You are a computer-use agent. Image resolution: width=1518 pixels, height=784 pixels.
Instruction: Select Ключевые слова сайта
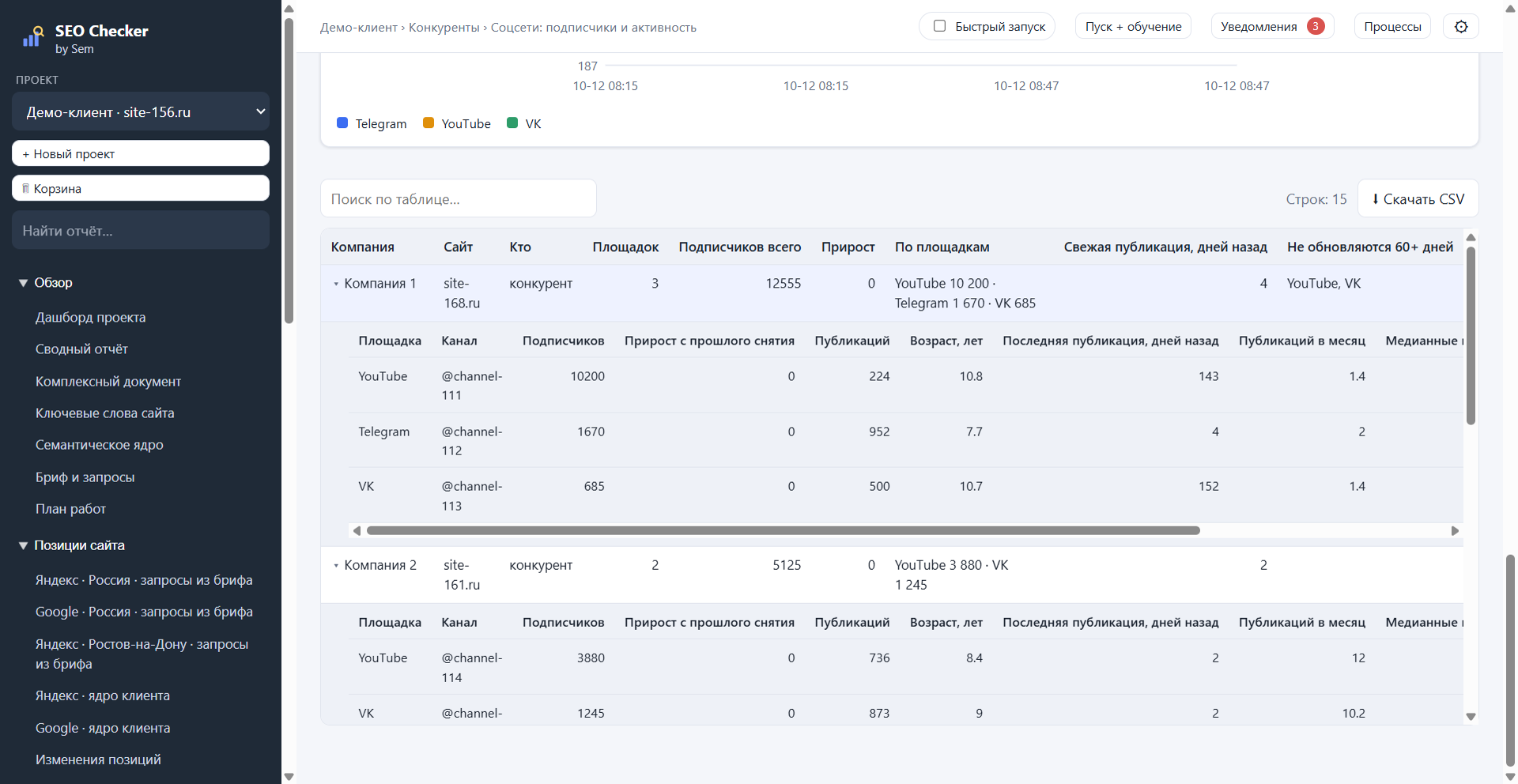[104, 413]
